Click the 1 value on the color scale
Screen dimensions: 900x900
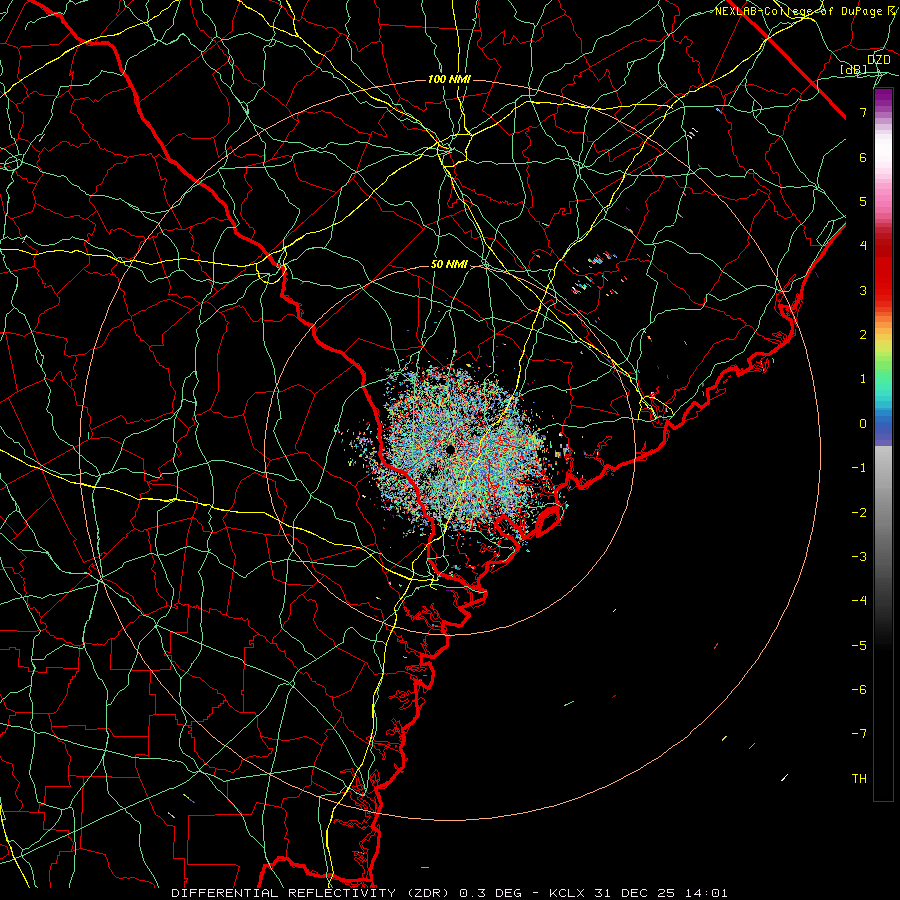click(x=863, y=379)
